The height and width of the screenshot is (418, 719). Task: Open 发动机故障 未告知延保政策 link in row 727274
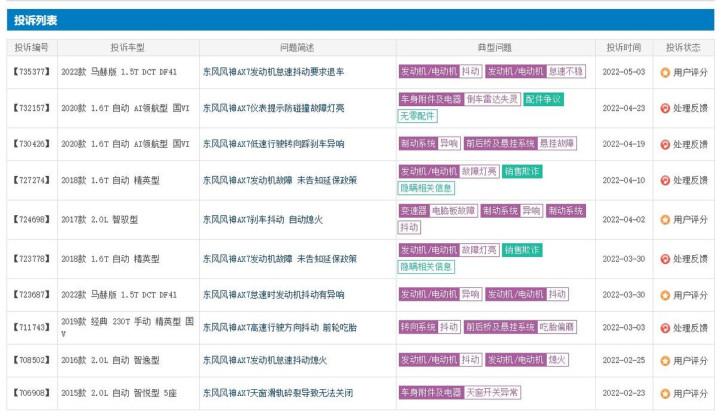tap(280, 180)
